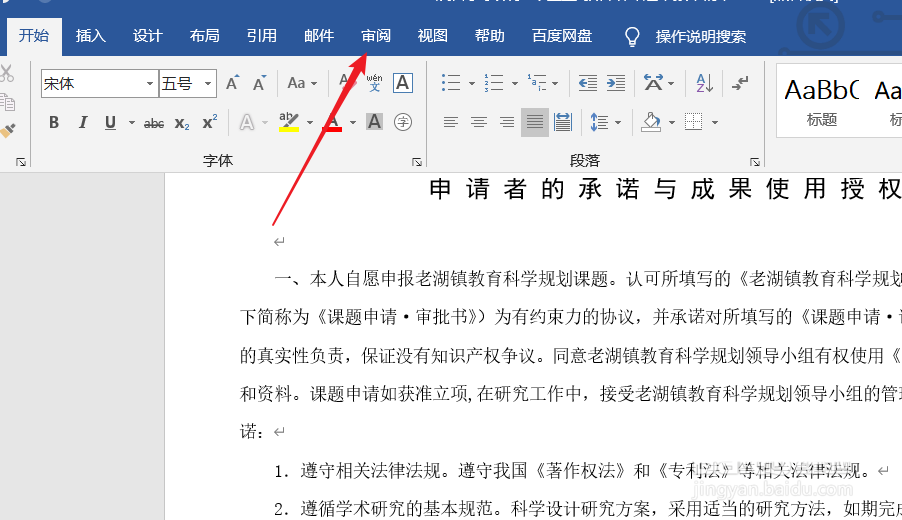Open paragraph dialog launcher in 段落 group
The image size is (902, 520).
click(x=755, y=162)
